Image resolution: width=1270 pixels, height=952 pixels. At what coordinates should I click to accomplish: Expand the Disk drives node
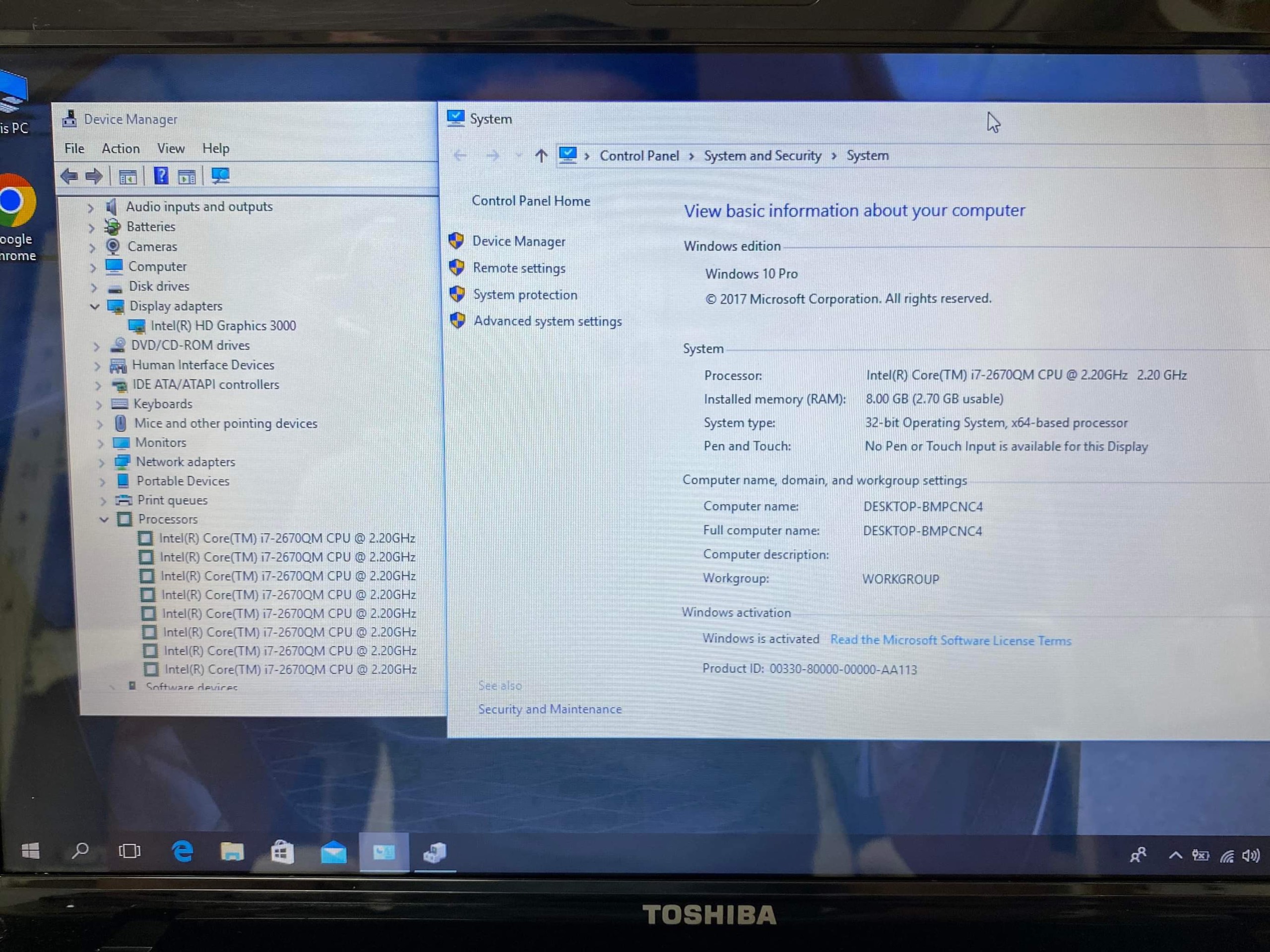coord(94,287)
